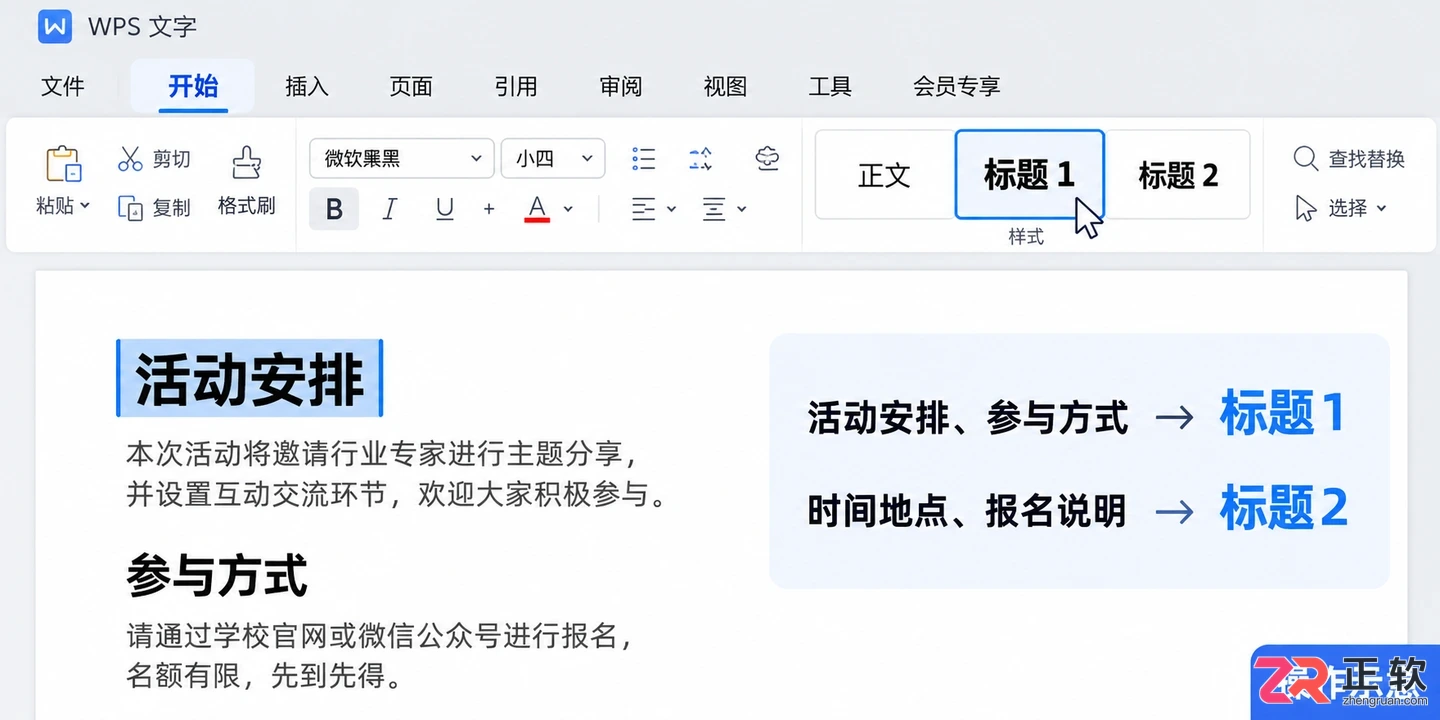Open the 微软黑黑 font name dropdown

[x=402, y=158]
